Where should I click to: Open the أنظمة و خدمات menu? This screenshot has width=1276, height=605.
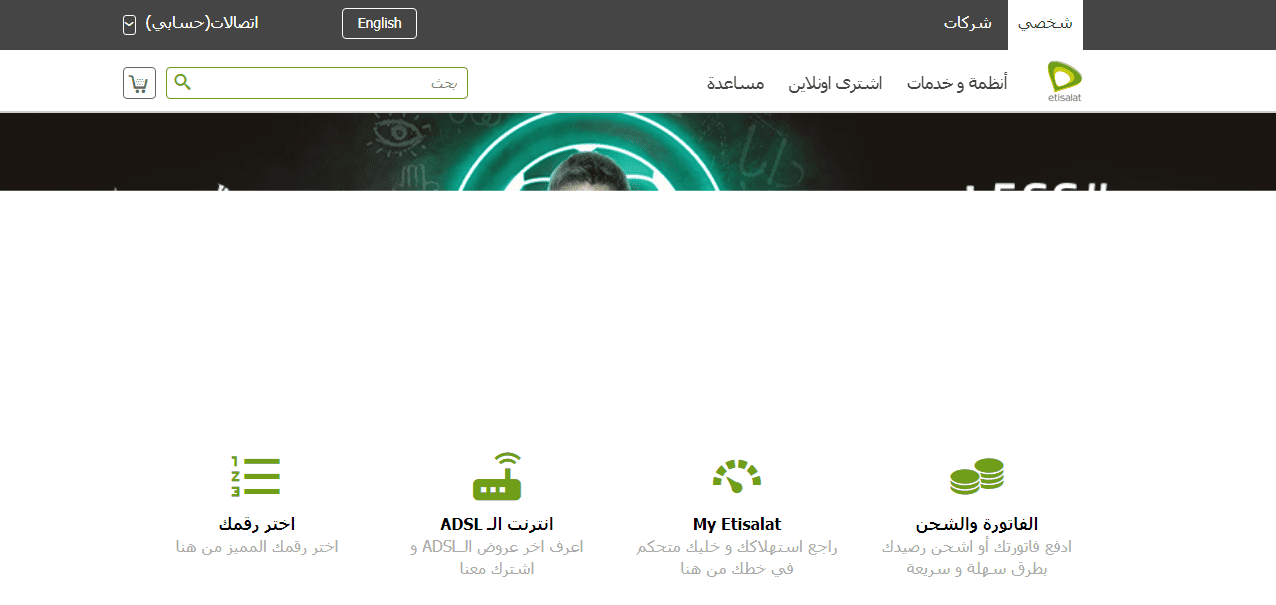coord(957,83)
